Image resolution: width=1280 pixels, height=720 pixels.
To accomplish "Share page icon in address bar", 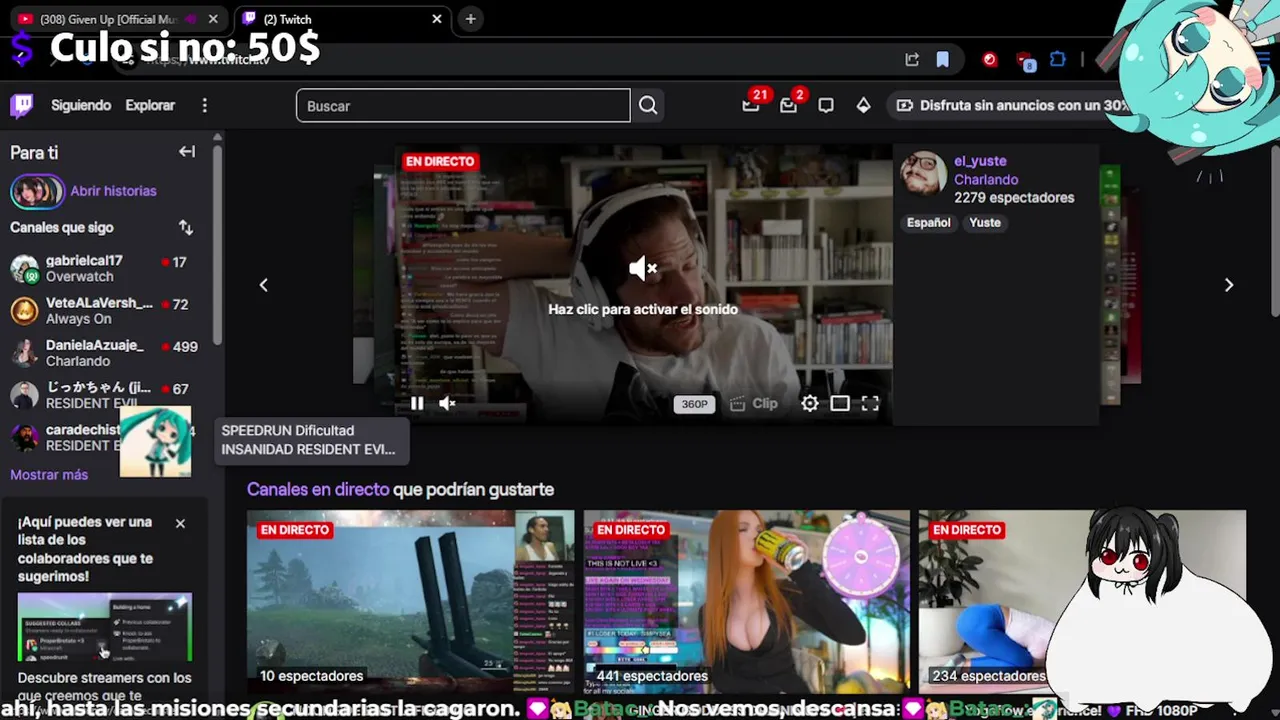I will coord(912,60).
